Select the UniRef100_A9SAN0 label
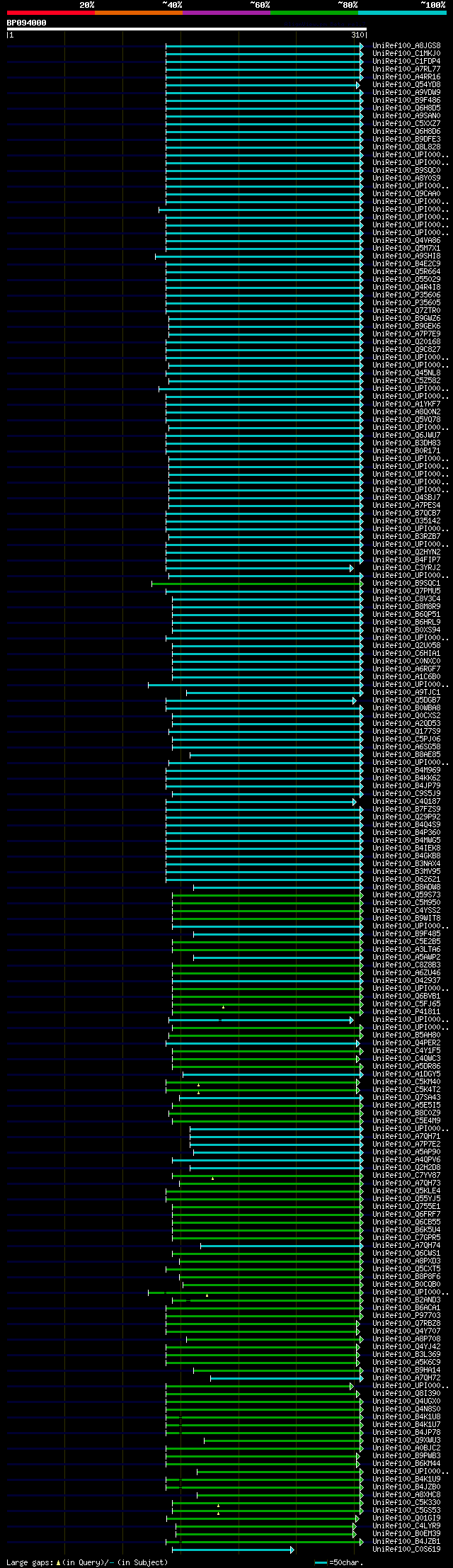The width and height of the screenshot is (453, 1568). click(x=406, y=115)
